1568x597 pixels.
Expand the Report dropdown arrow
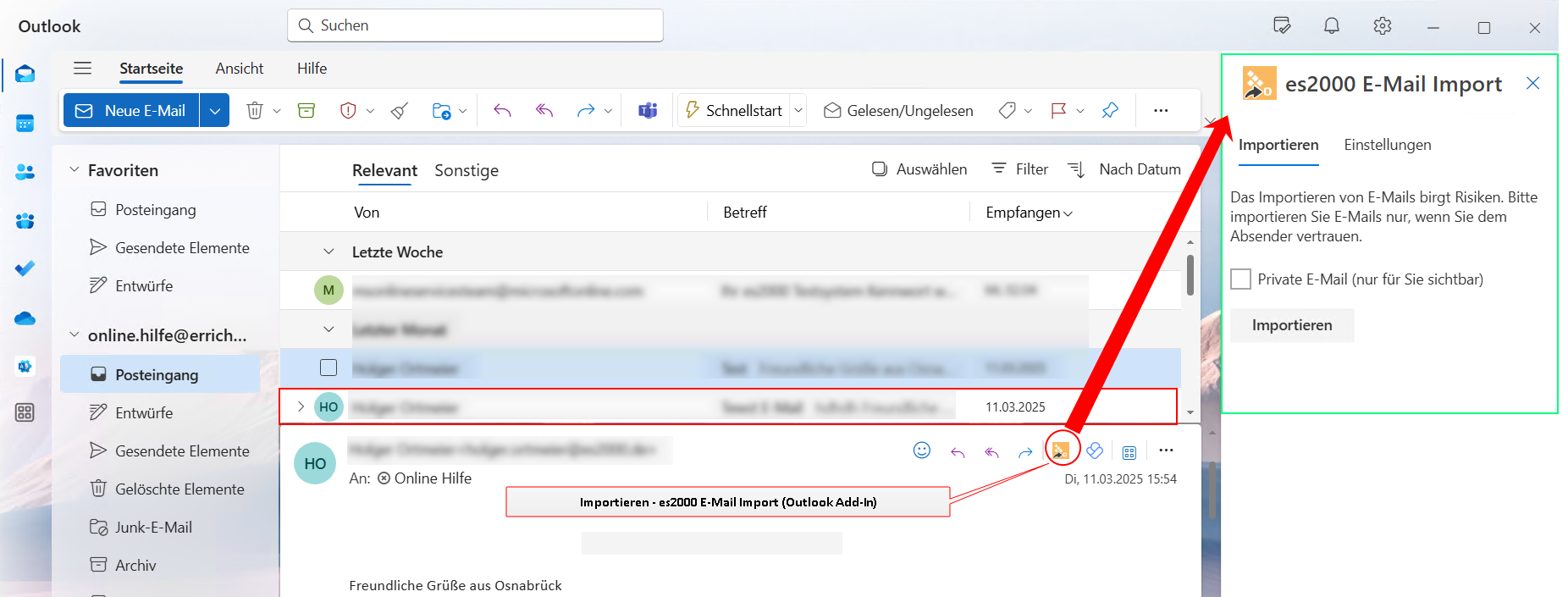coord(370,111)
